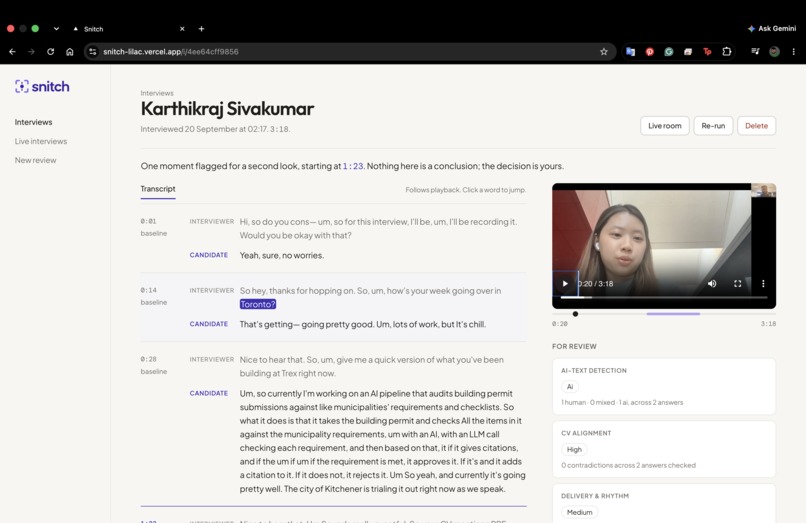Viewport: 806px width, 523px height.
Task: Click the 0:01 transcript timestamp
Action: (148, 221)
